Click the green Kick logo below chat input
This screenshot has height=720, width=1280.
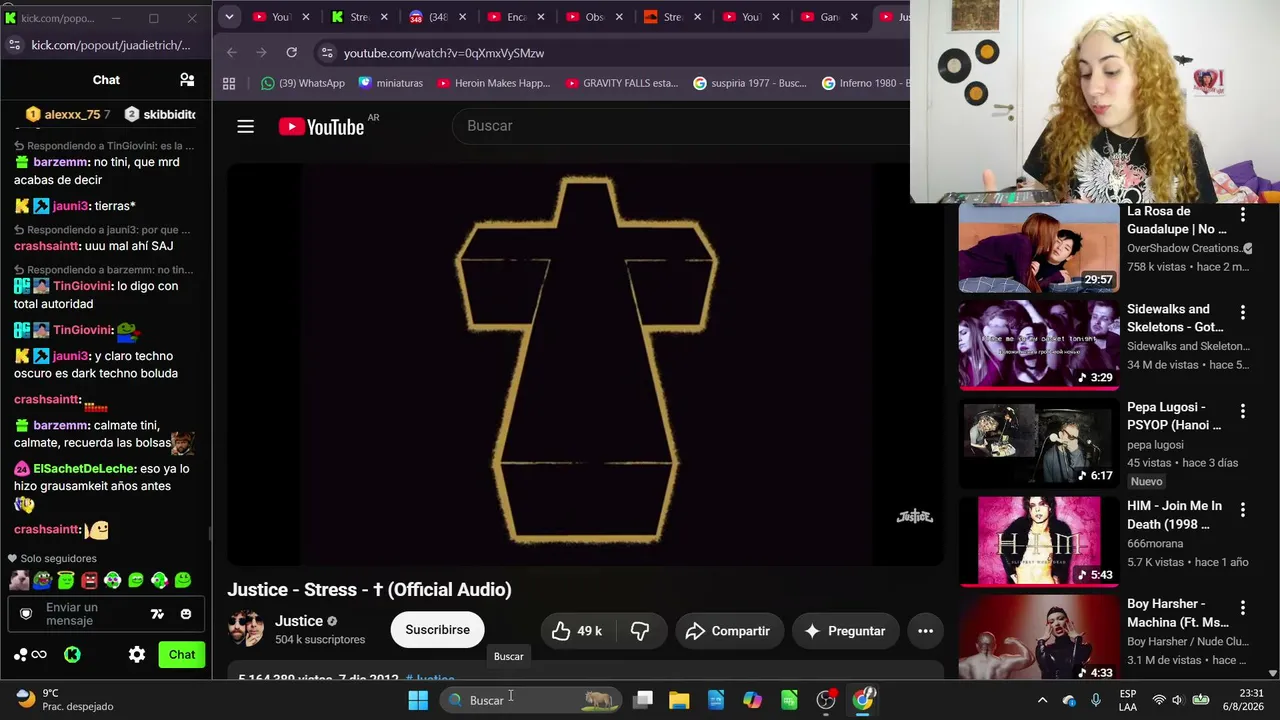pos(72,655)
